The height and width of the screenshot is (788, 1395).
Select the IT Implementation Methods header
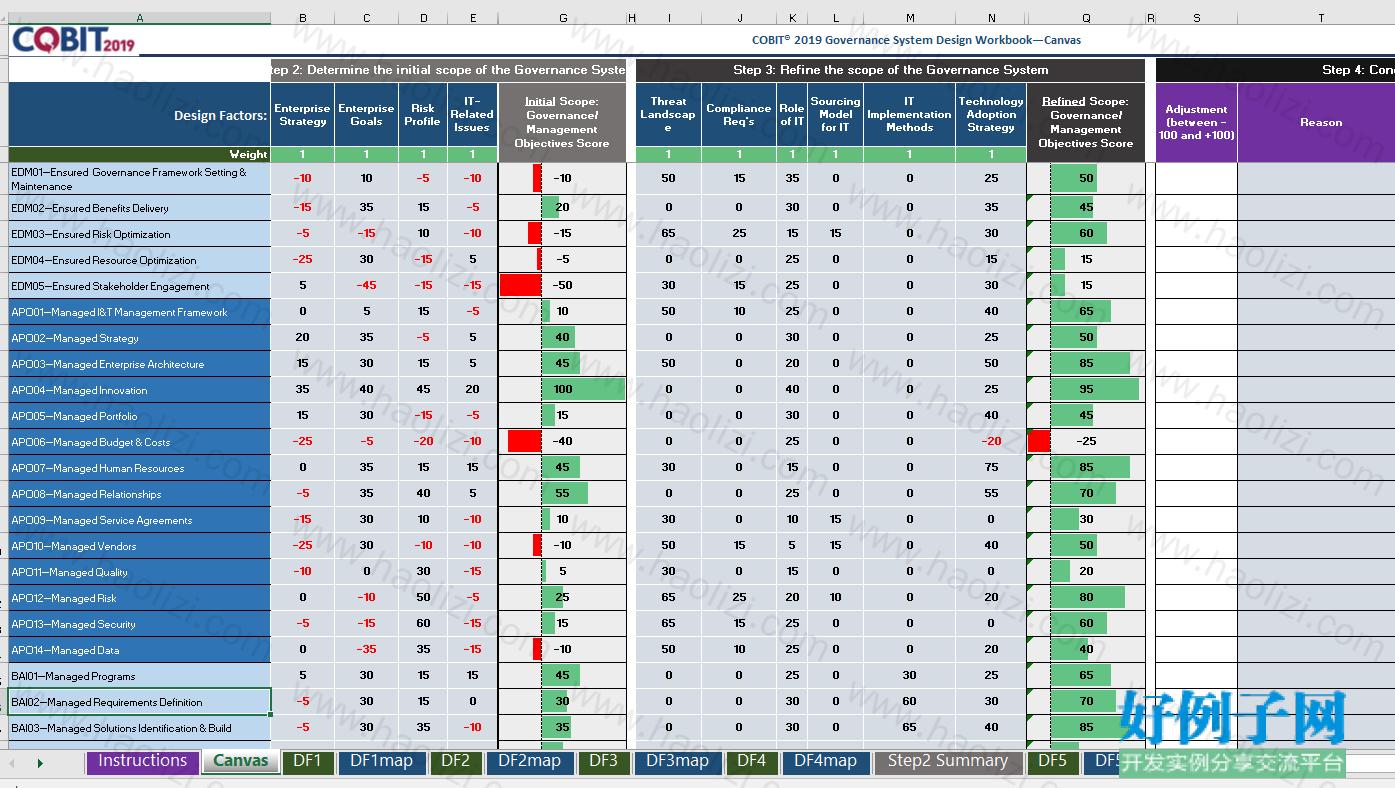tap(910, 115)
